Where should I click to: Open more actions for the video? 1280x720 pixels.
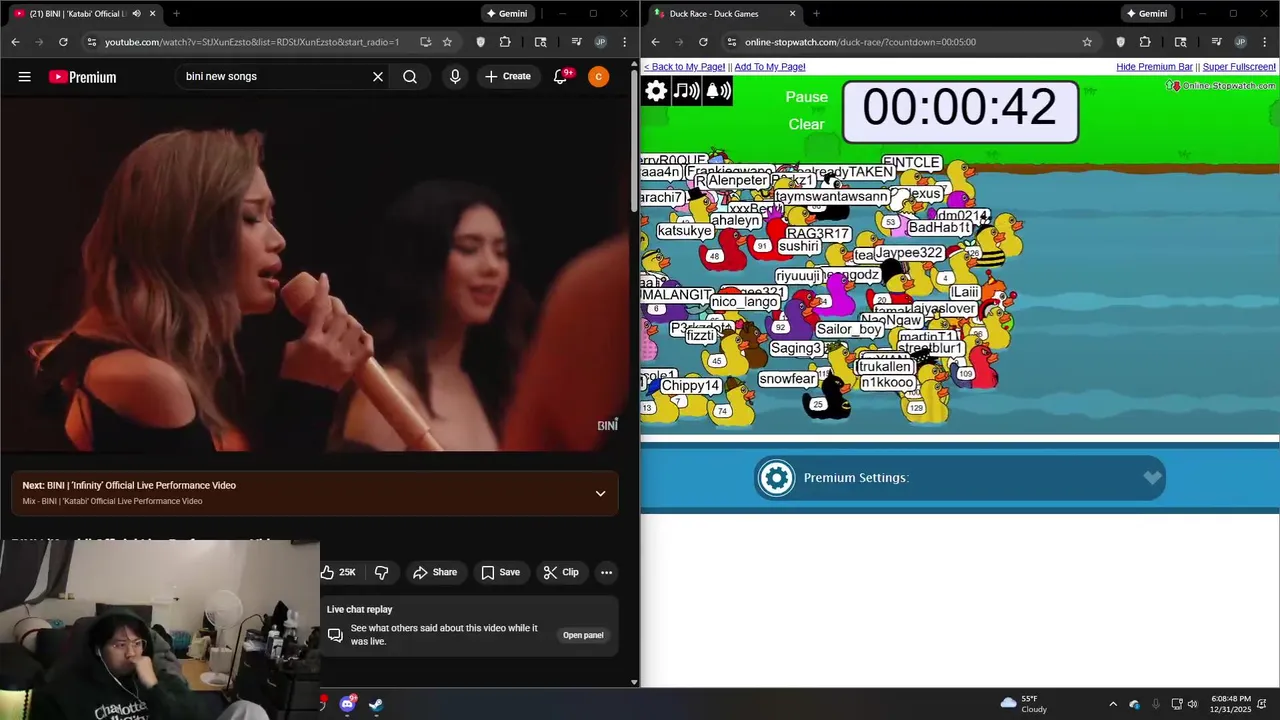click(606, 572)
